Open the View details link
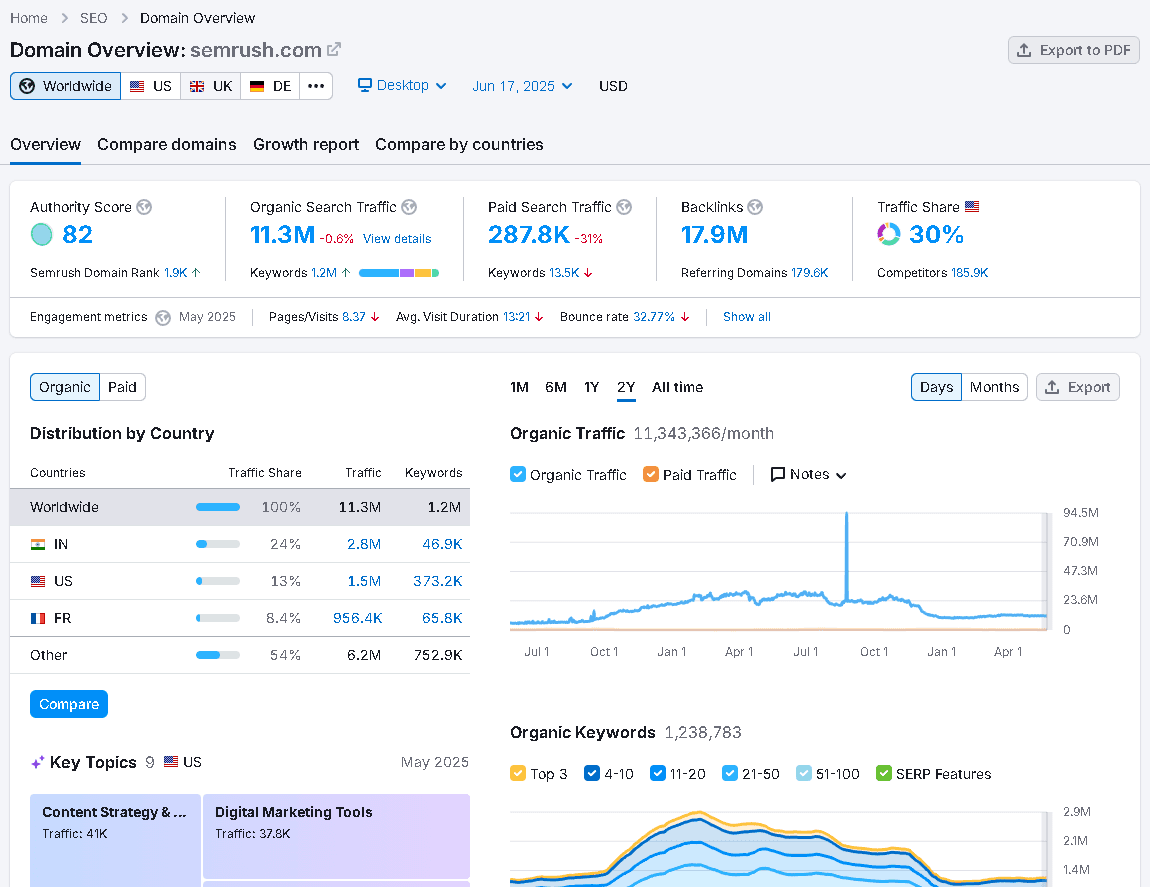Viewport: 1150px width, 887px height. coord(397,238)
